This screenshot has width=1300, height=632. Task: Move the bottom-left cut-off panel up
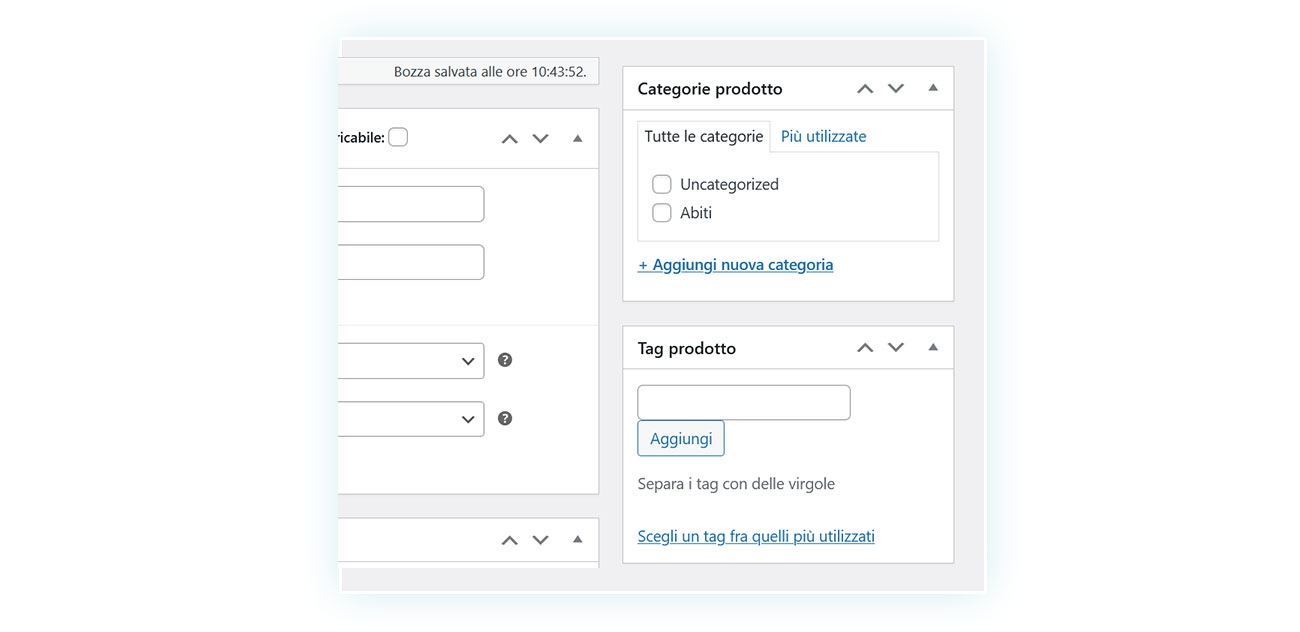510,540
